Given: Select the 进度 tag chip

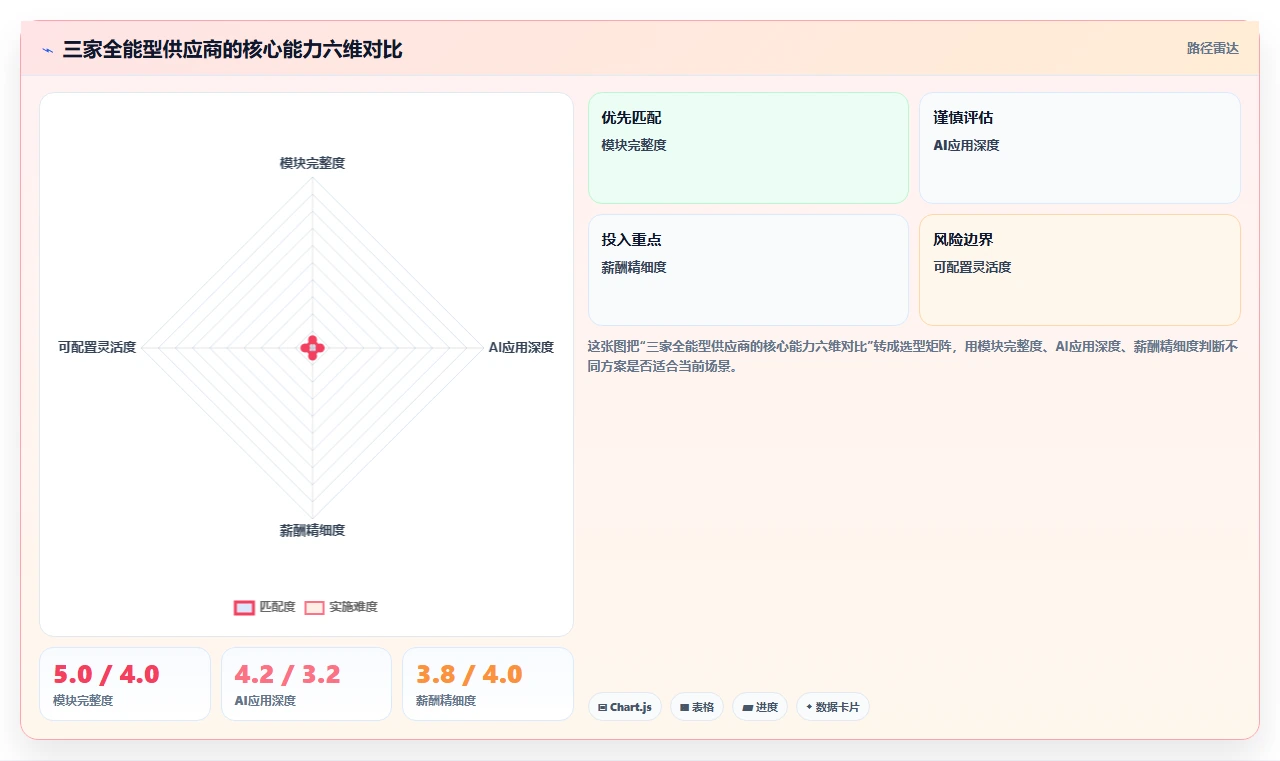Looking at the screenshot, I should coord(760,707).
